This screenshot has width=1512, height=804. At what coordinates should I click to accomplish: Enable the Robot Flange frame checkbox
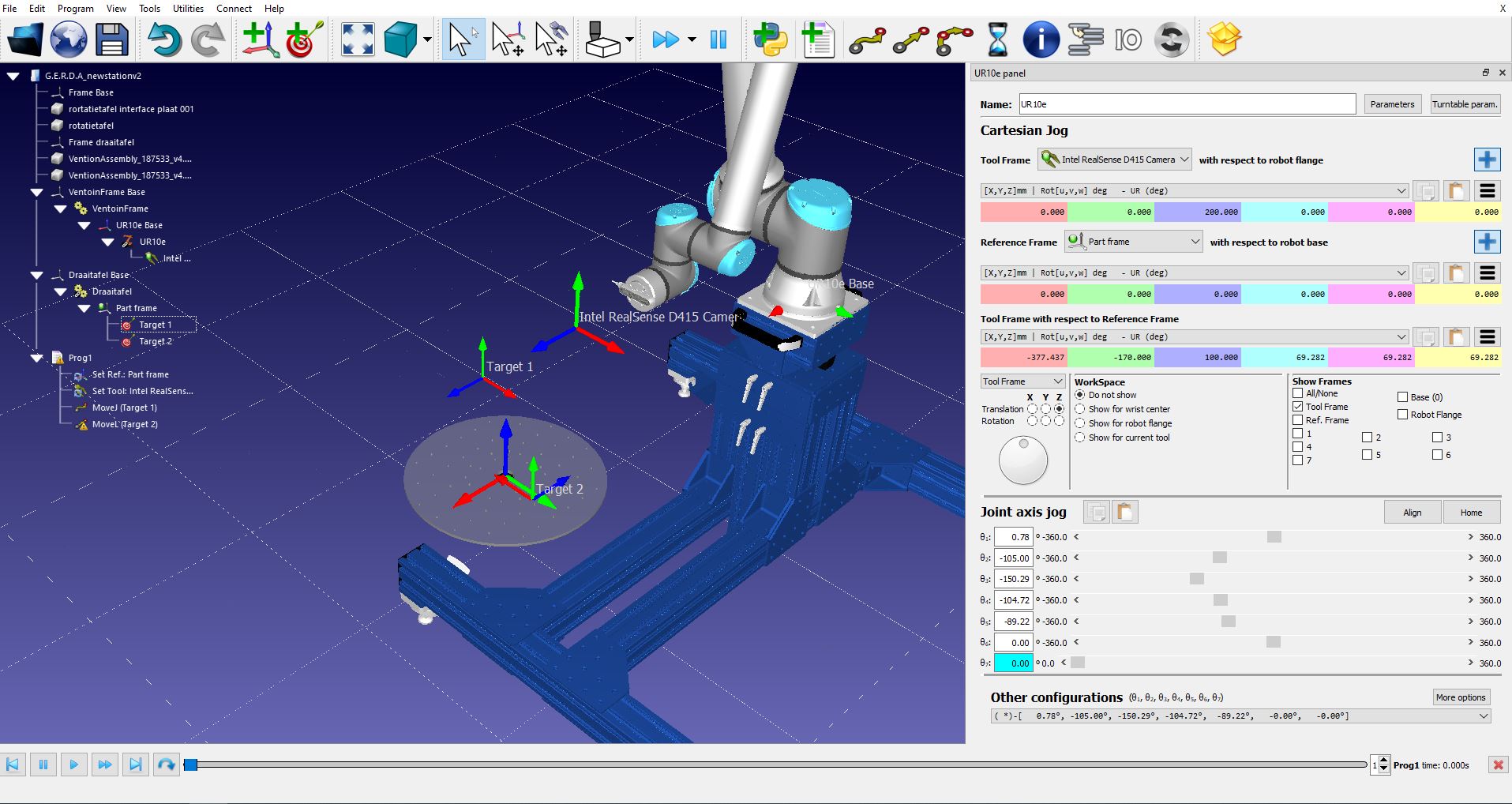[1402, 415]
